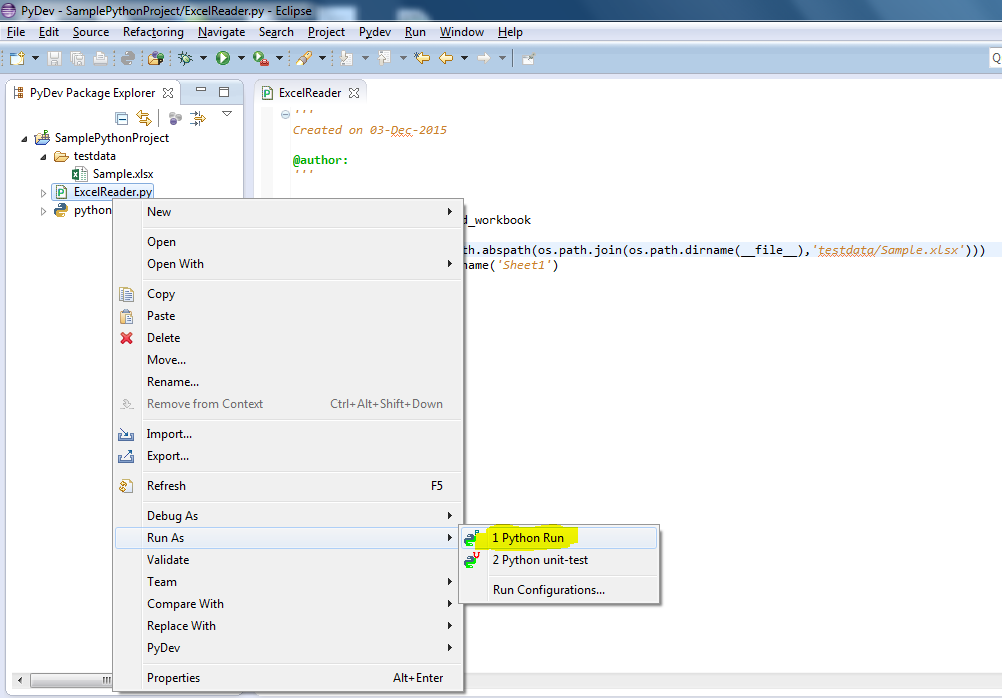1002x698 pixels.
Task: Click the Save All toolbar icon
Action: (x=76, y=58)
